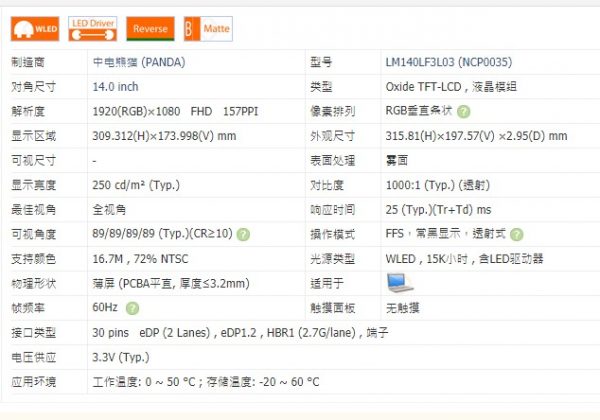Select contrast ratio 1000:1 (Typ.) value
Viewport: 600px width, 420px height.
click(438, 185)
